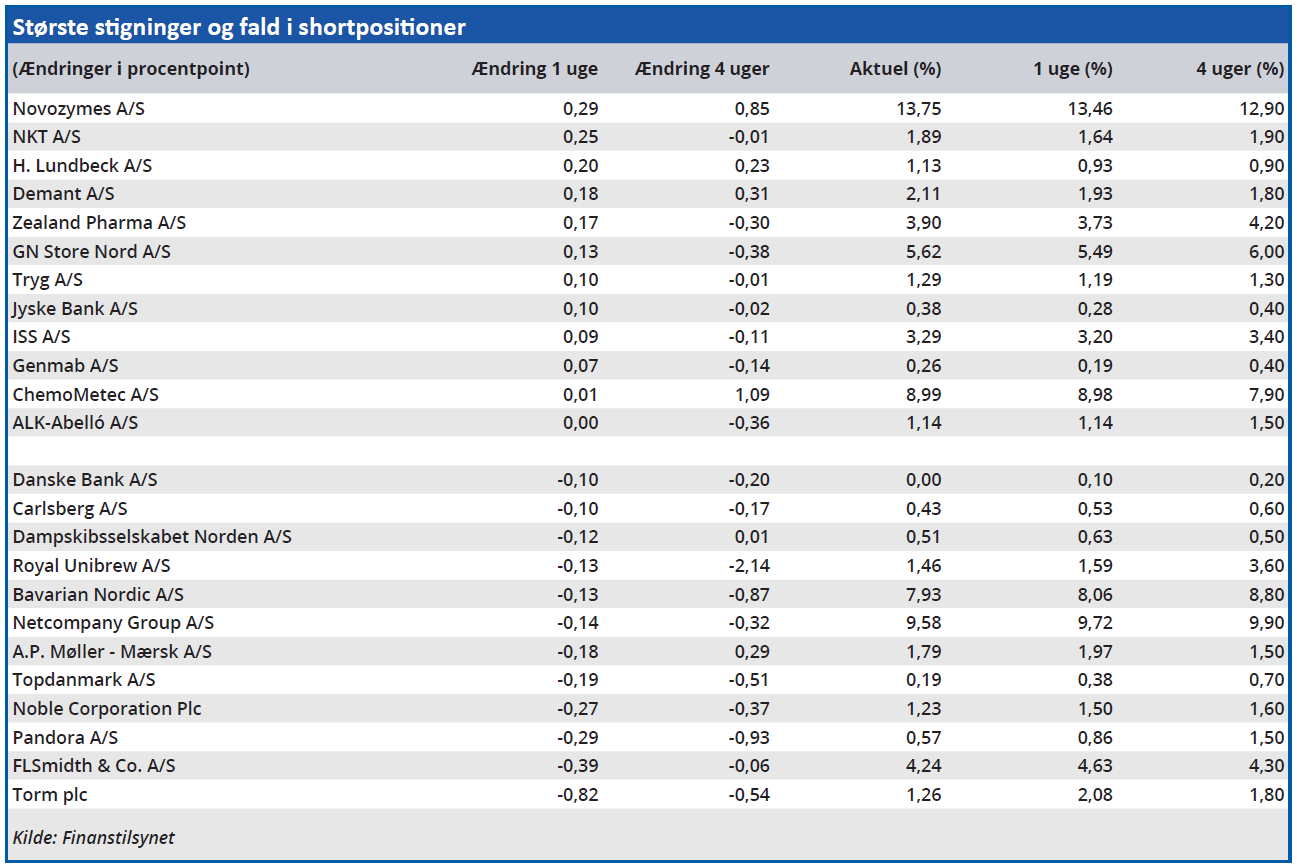Click the Zealand Pharma A/S company name
Screen dimensions: 1297x867
pyautogui.click(x=99, y=222)
